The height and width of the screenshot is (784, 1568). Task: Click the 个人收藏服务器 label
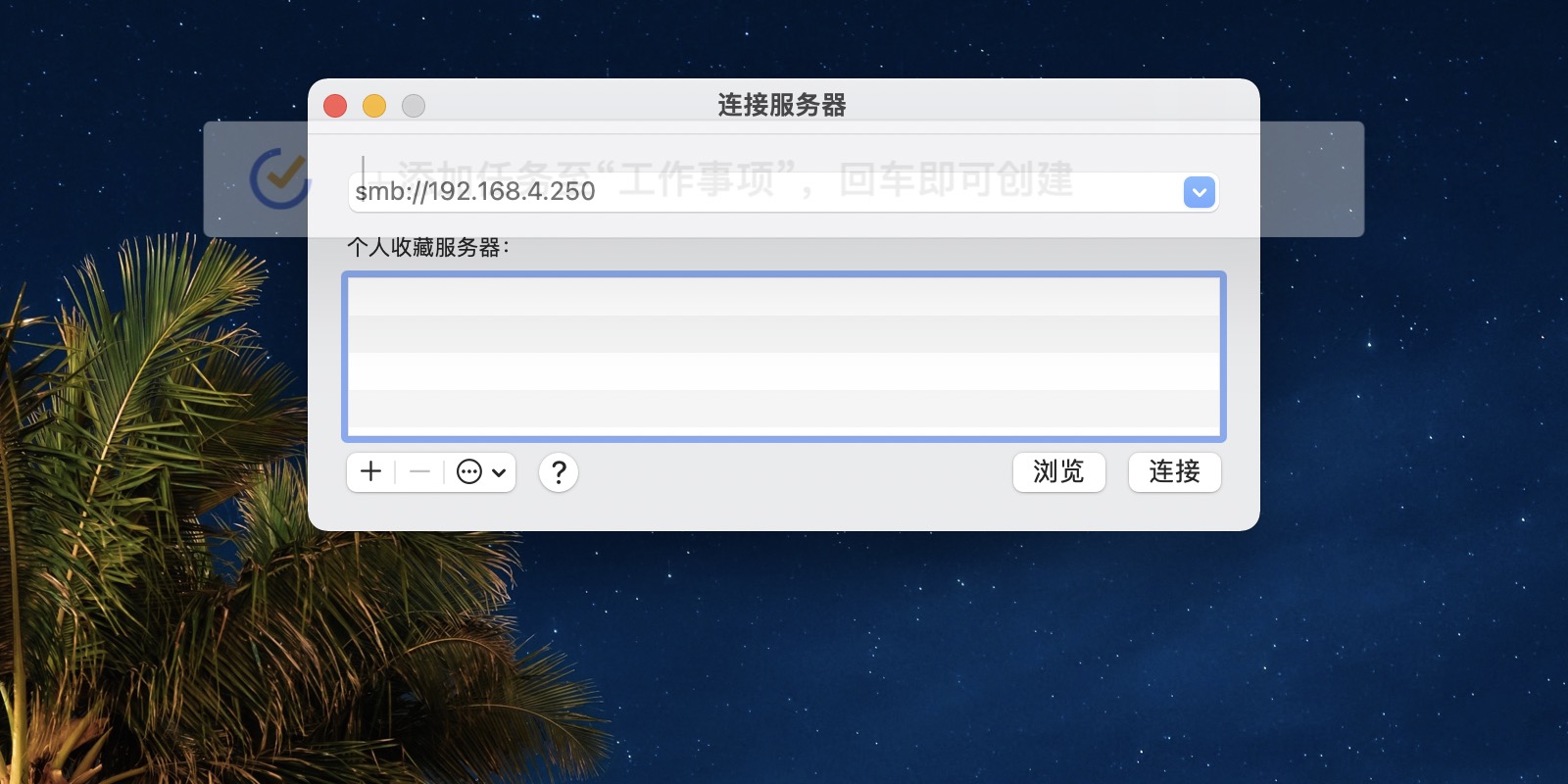click(428, 247)
